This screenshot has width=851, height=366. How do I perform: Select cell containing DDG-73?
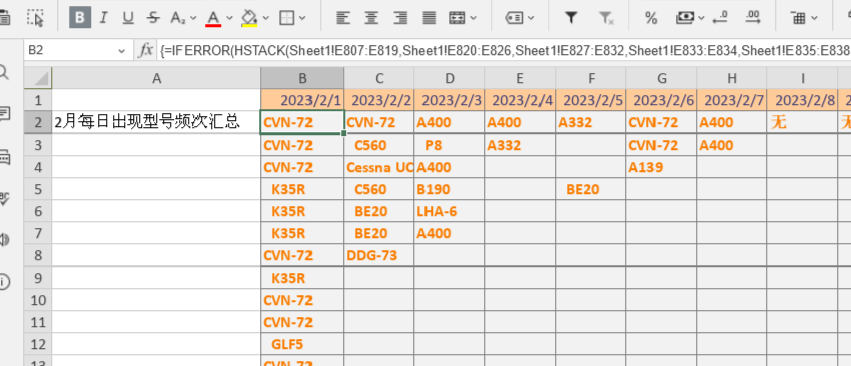pos(379,255)
